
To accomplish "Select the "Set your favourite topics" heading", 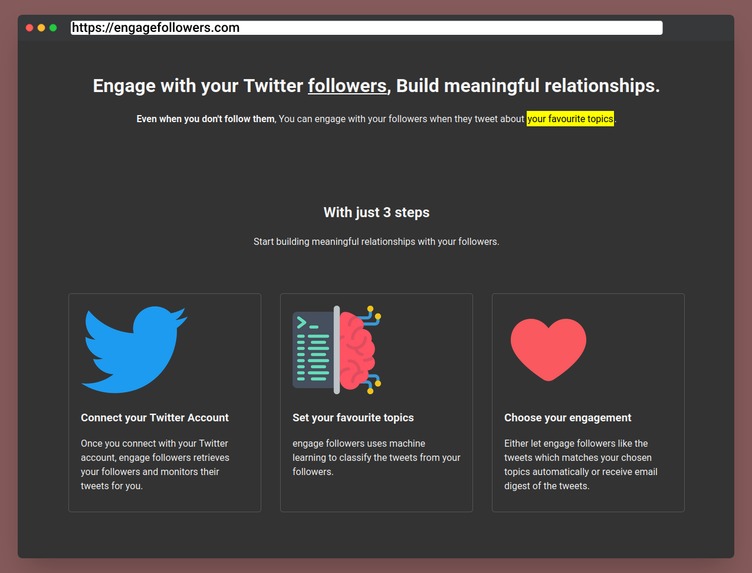I will [x=353, y=418].
